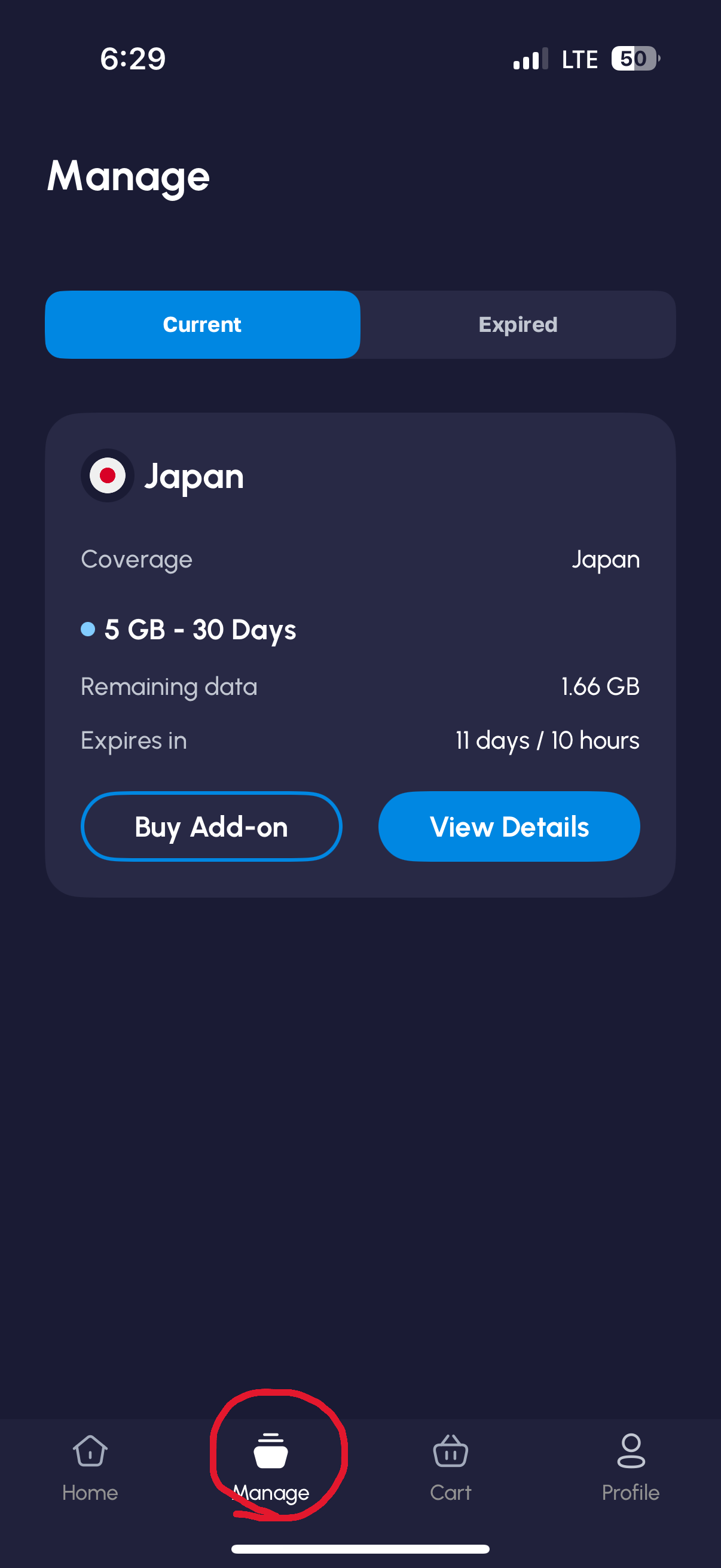Tap the Japan eSIM card title
Image resolution: width=721 pixels, height=1568 pixels.
click(194, 477)
